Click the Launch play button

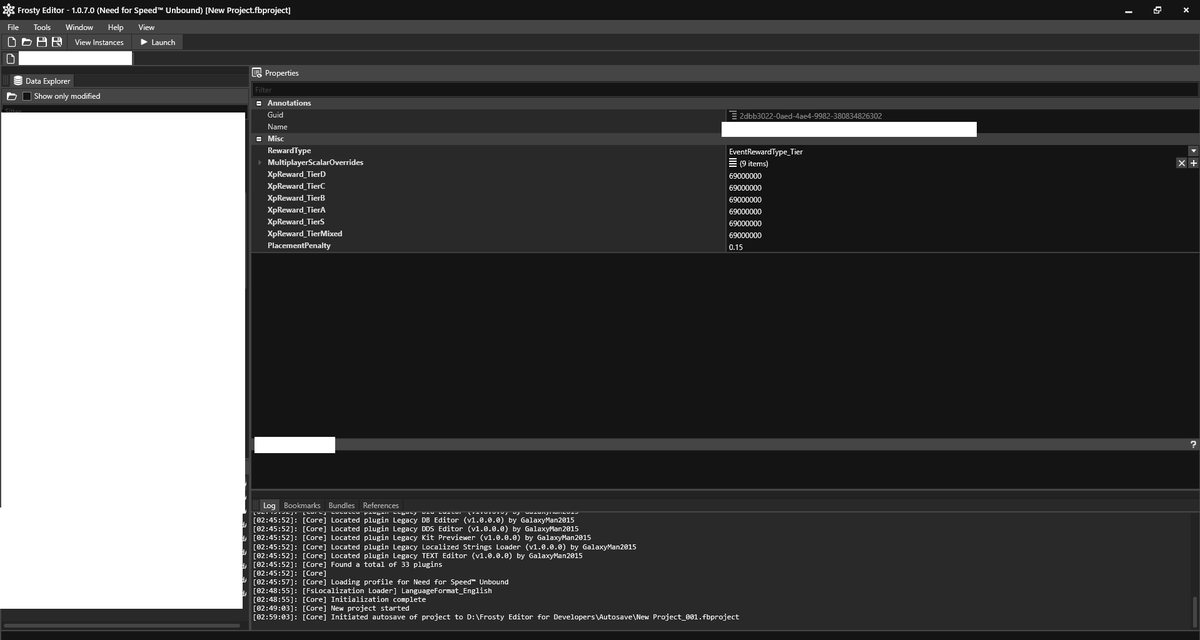(157, 42)
